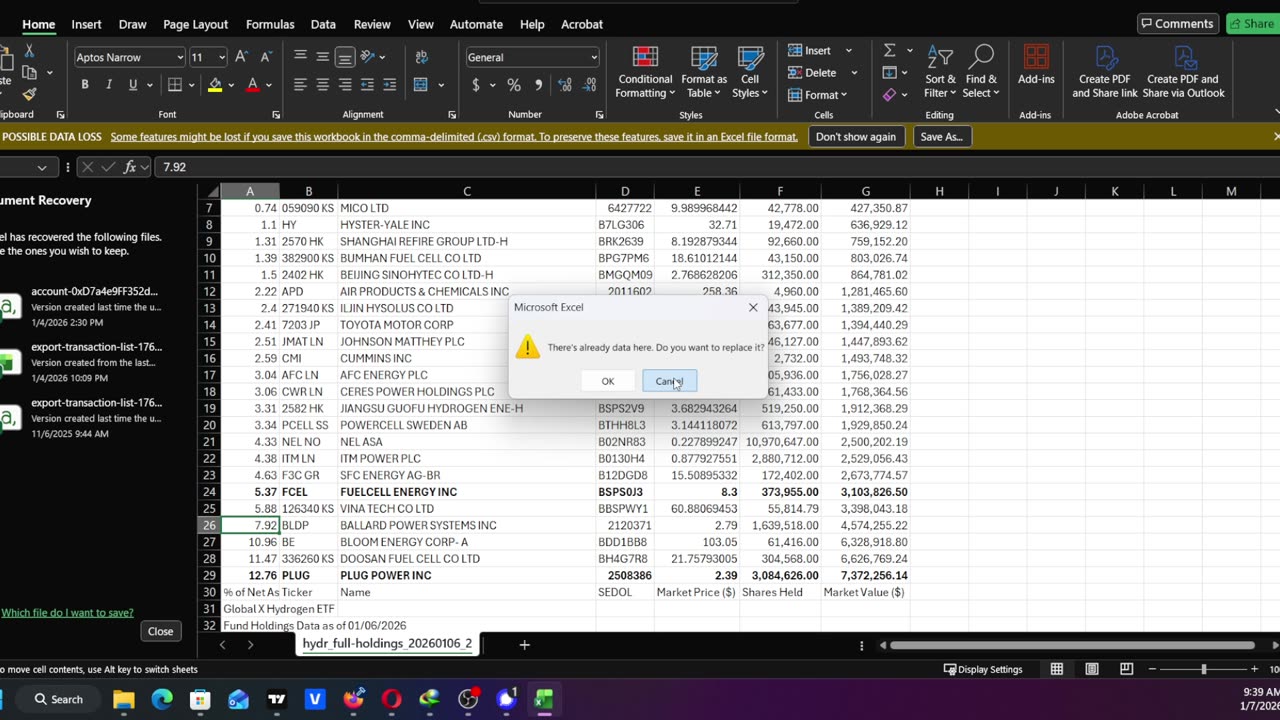
Task: Click Create PDF and Share via Outlook
Action: pos(1183,72)
